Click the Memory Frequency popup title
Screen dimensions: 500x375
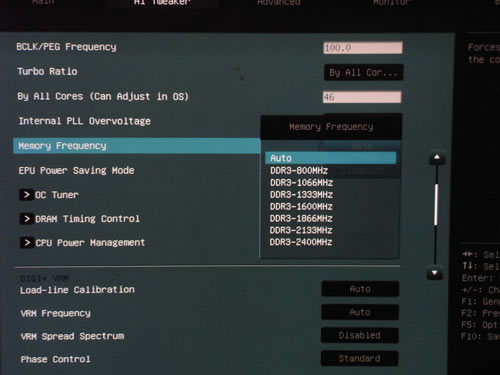pos(331,127)
